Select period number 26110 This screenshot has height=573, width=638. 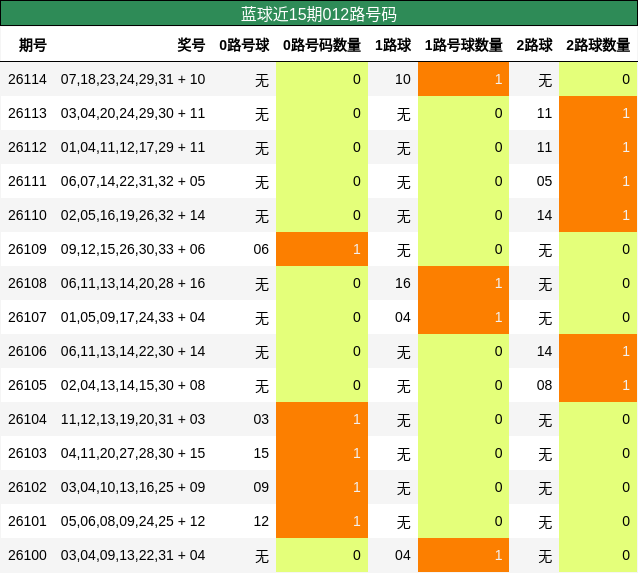(x=27, y=215)
